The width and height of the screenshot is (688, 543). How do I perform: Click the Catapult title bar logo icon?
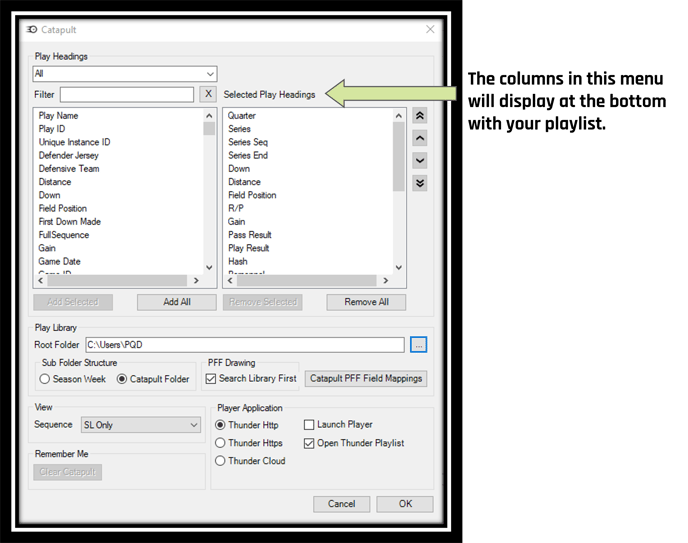(32, 29)
